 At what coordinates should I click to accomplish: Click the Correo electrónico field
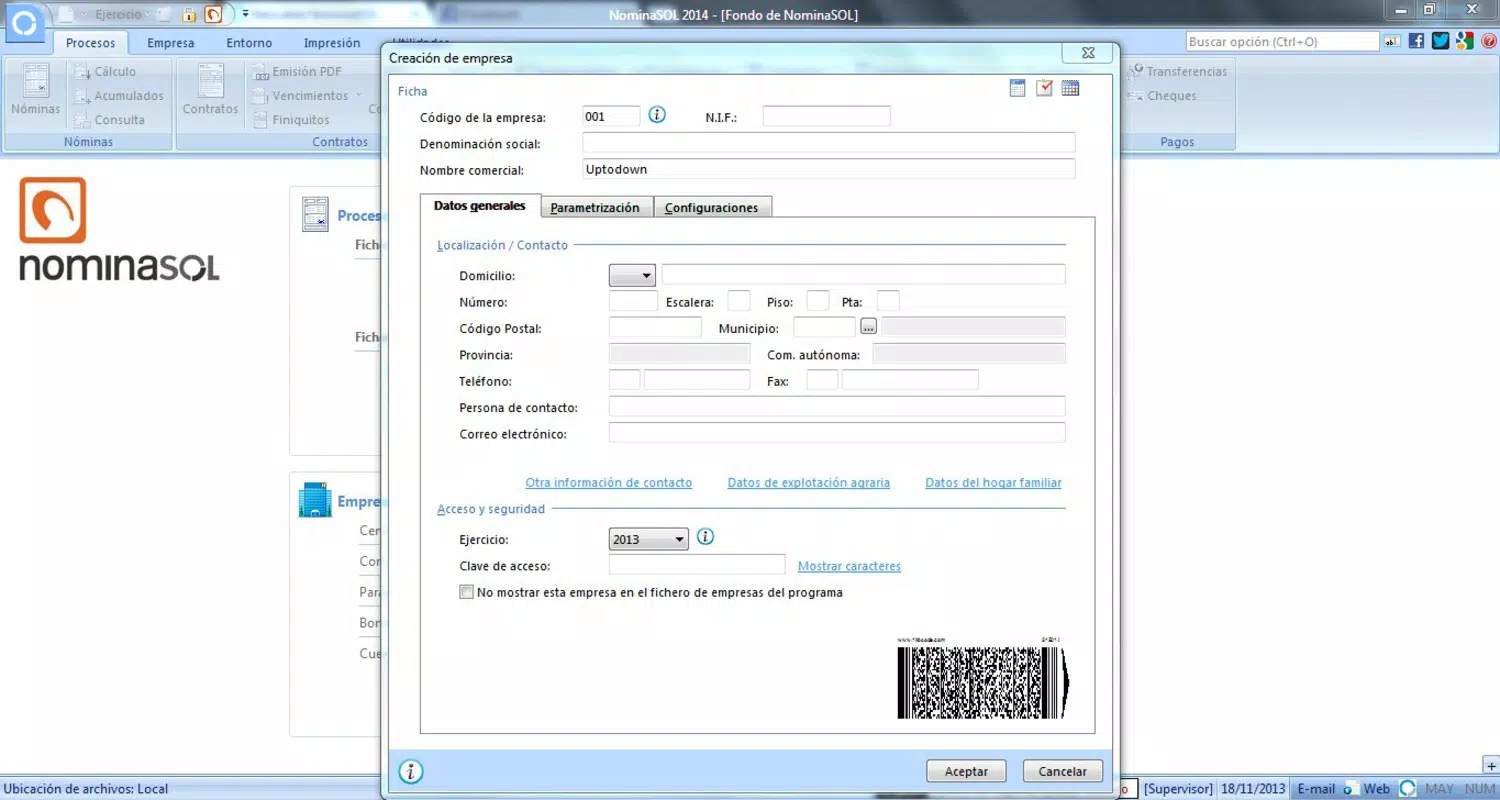(837, 432)
